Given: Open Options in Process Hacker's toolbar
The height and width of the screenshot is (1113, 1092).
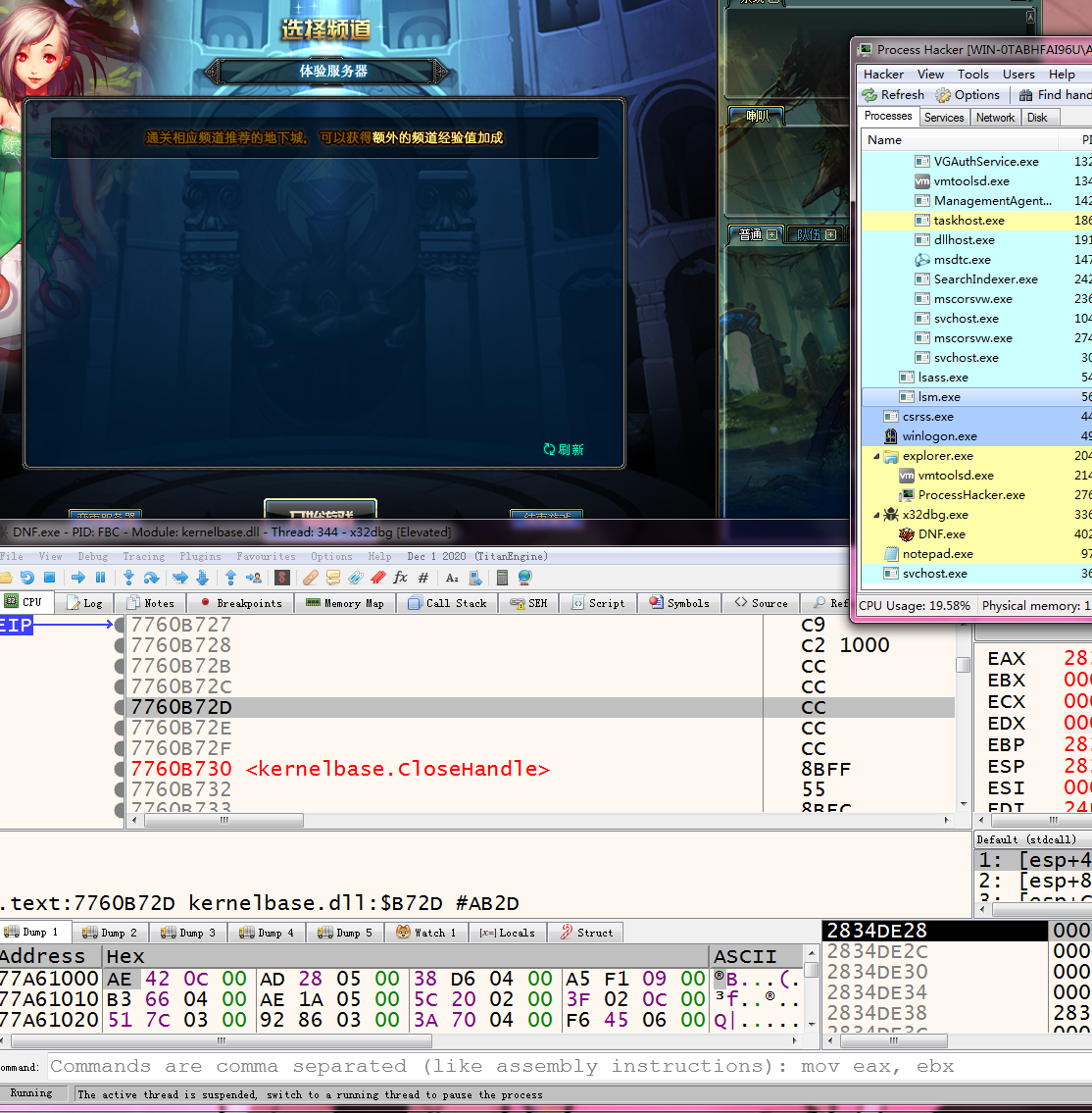Looking at the screenshot, I should 968,95.
